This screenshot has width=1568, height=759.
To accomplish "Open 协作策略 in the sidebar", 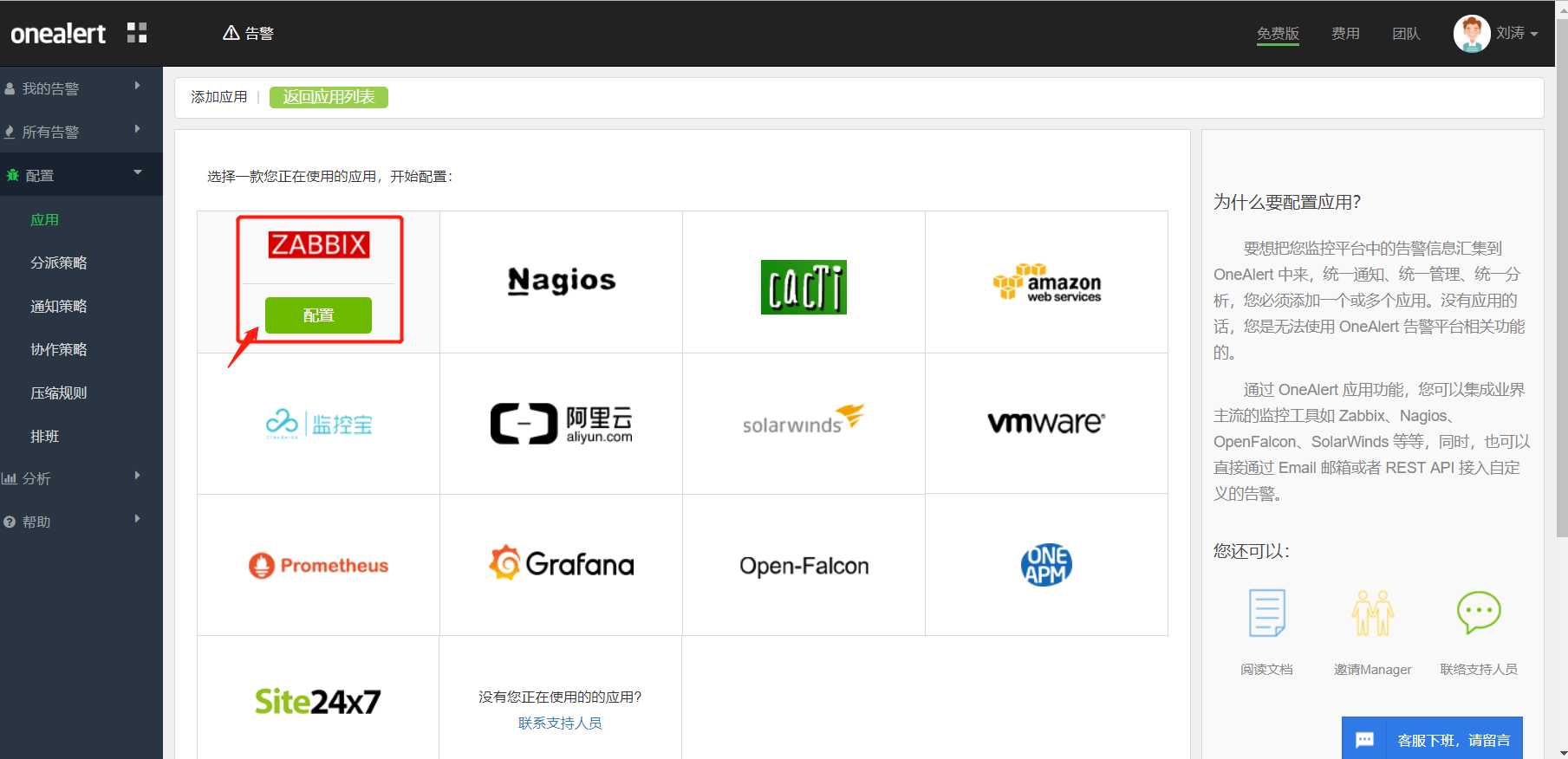I will click(59, 349).
